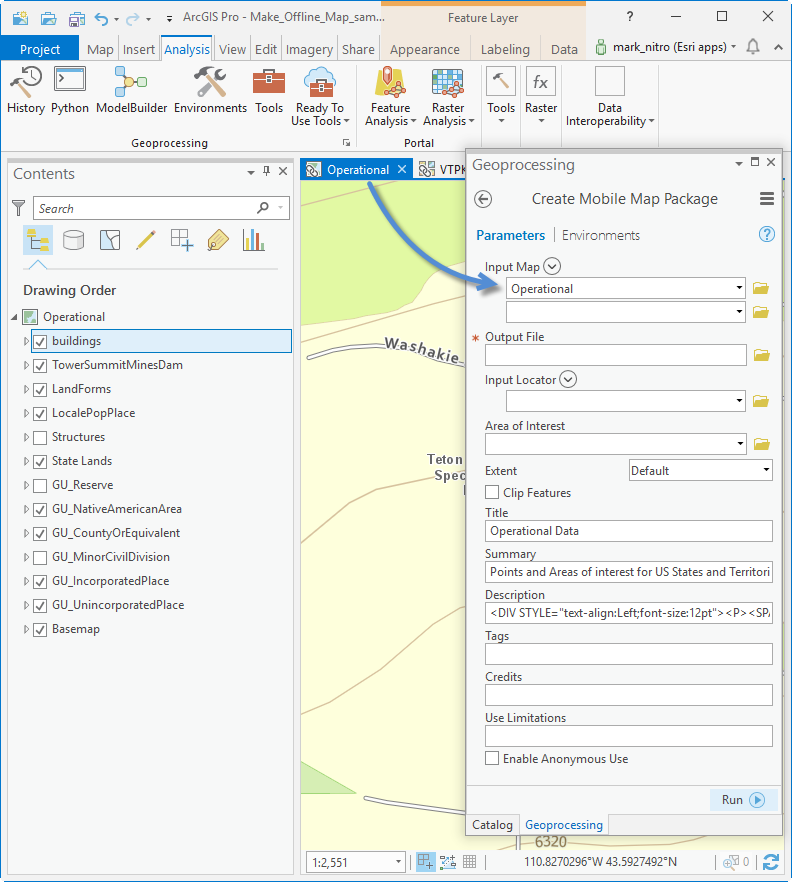The width and height of the screenshot is (792, 882).
Task: Open Ready To Use Tools gallery
Action: (320, 96)
